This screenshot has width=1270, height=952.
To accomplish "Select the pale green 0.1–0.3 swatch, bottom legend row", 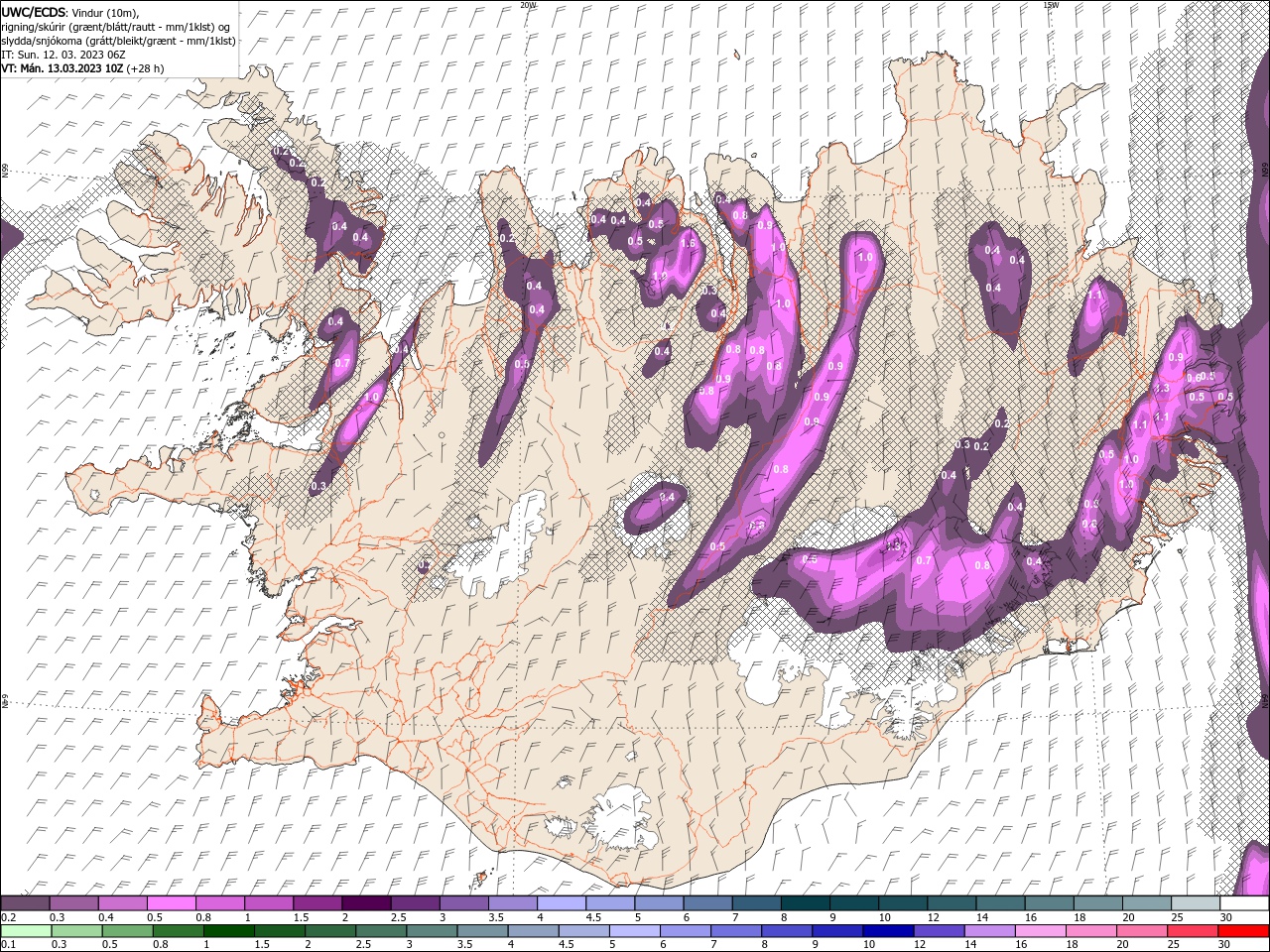I will 25,931.
